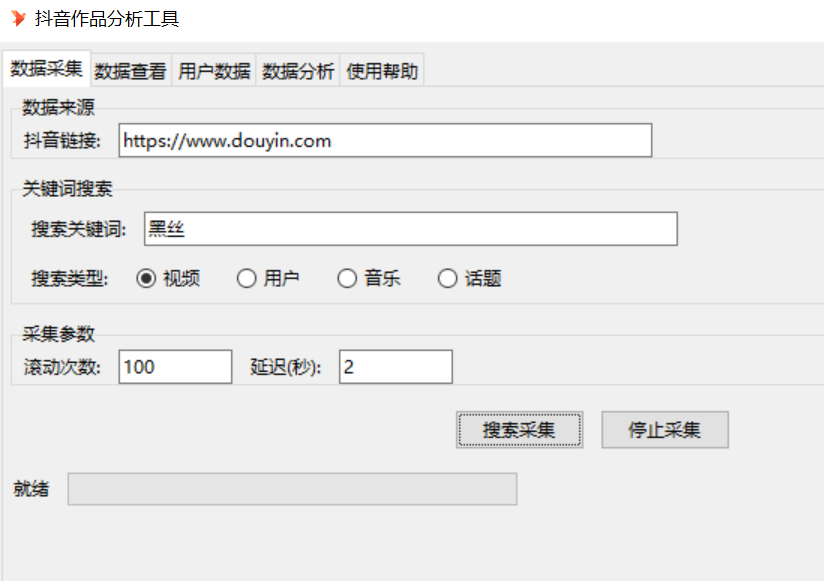This screenshot has width=824, height=581.
Task: Focus the 抖音链接 URL input field
Action: pos(384,141)
